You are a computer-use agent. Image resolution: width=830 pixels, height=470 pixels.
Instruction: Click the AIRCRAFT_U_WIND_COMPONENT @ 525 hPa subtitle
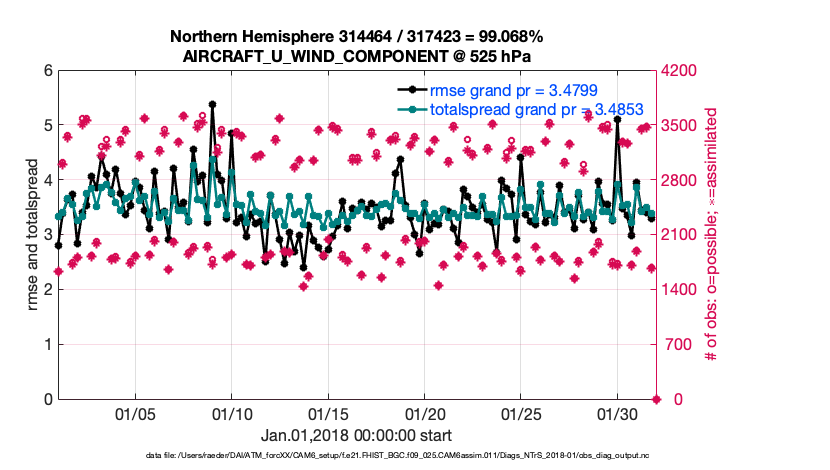click(356, 56)
